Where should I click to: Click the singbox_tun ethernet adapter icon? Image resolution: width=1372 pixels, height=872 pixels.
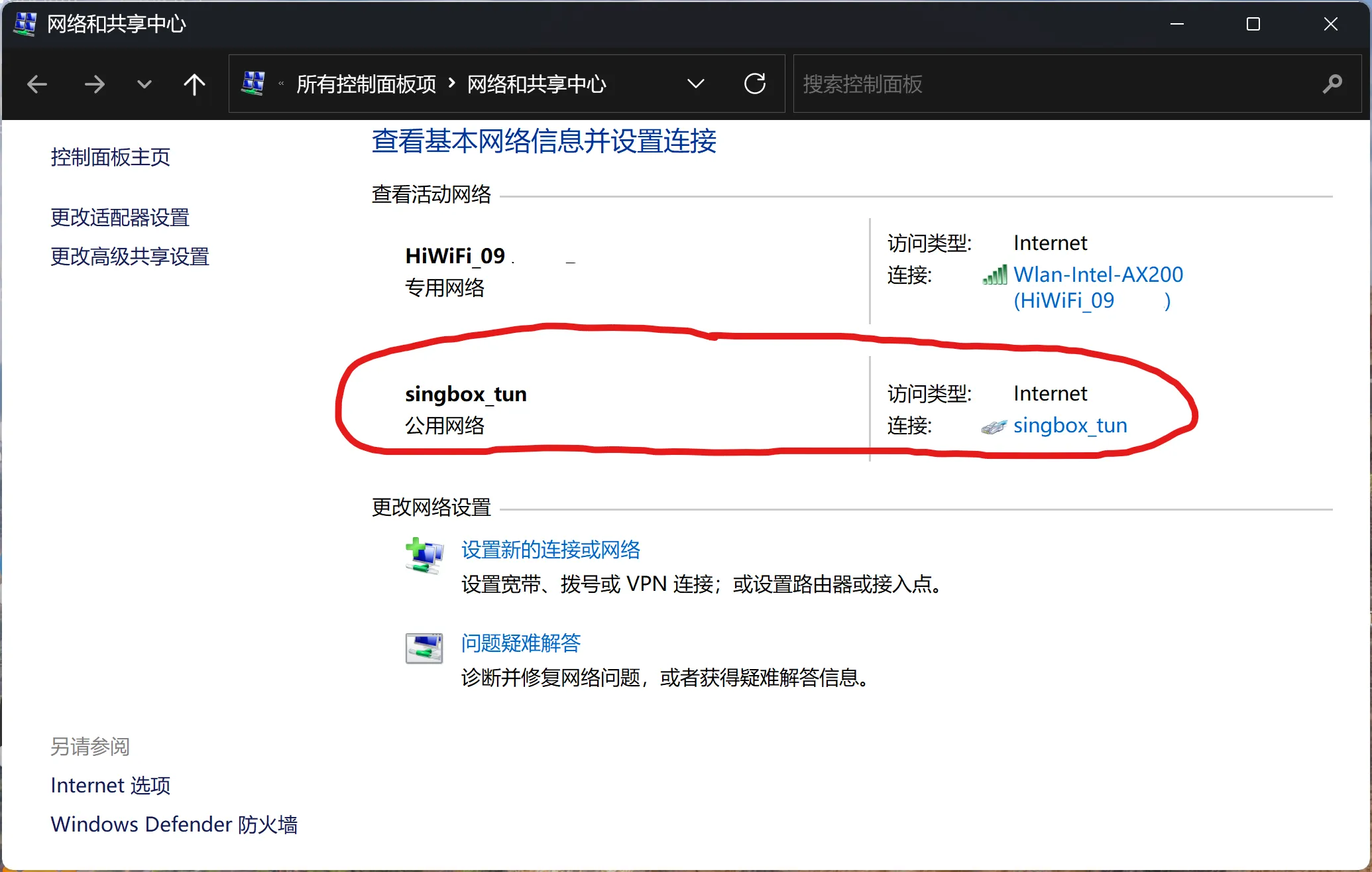994,427
